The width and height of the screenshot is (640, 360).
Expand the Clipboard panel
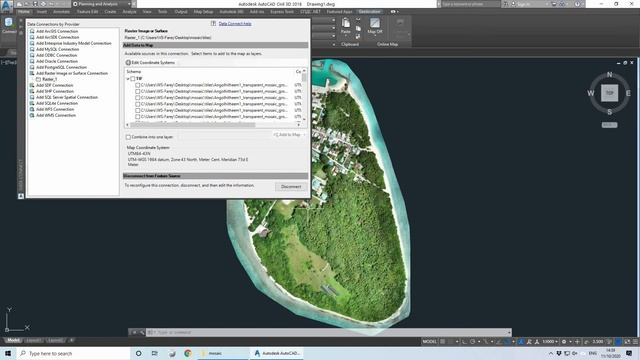[x=350, y=44]
